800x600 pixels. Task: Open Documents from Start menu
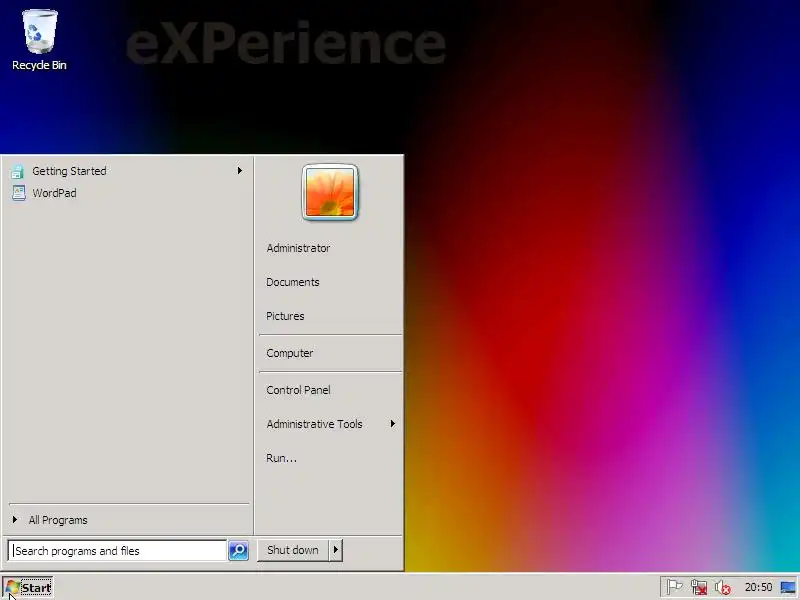(x=293, y=282)
